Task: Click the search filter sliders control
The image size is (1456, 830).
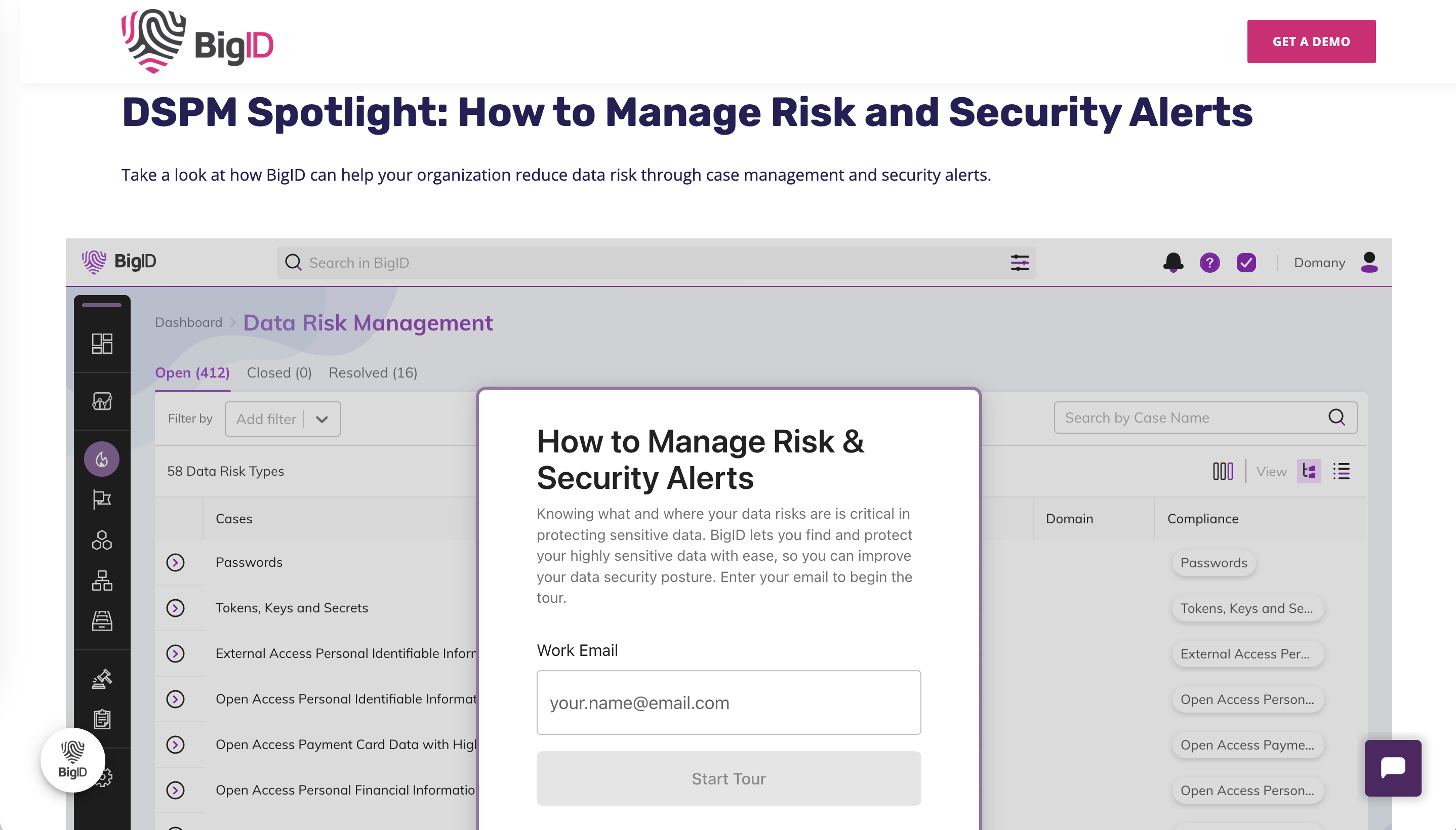Action: 1021,262
